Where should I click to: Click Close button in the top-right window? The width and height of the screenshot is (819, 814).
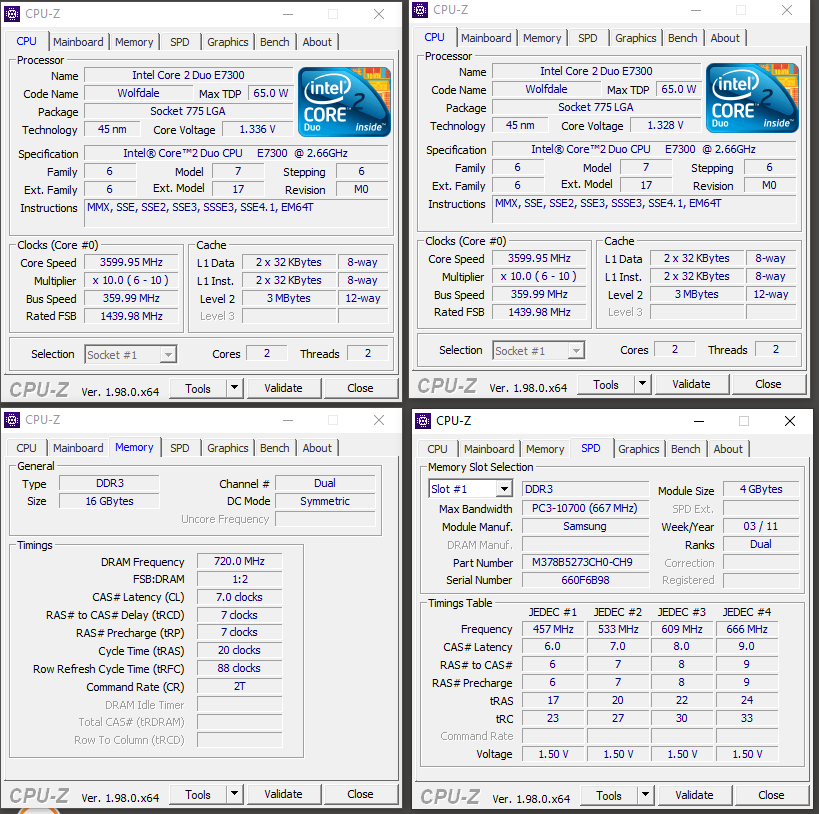(768, 384)
